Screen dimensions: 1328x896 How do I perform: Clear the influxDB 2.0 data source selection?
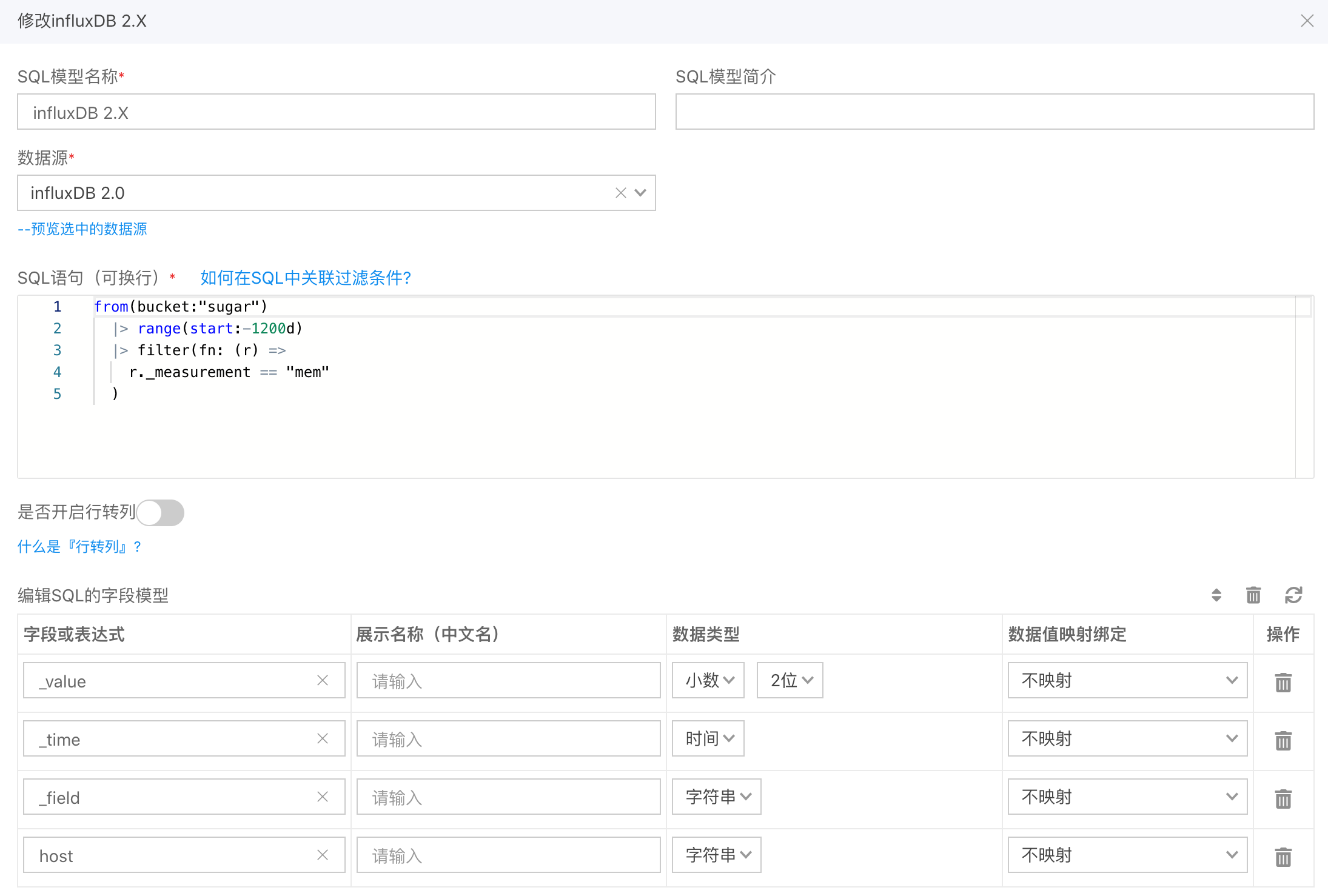(620, 193)
